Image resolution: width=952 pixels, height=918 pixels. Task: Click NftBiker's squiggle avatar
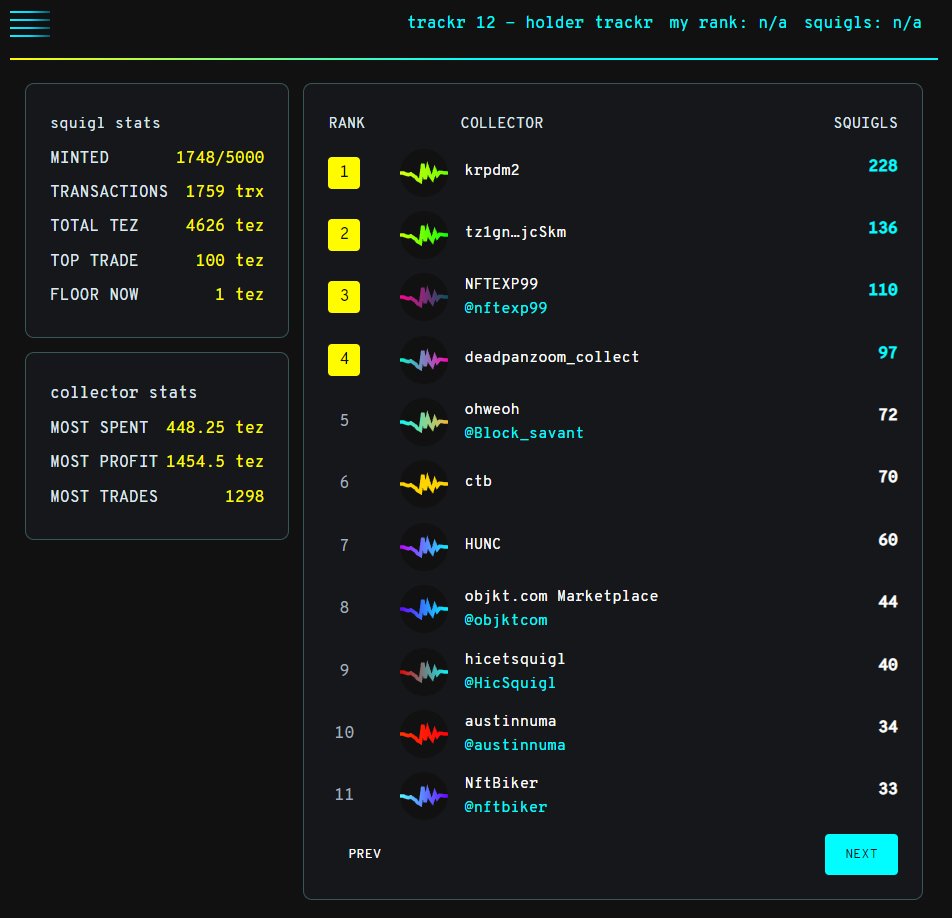coord(424,796)
